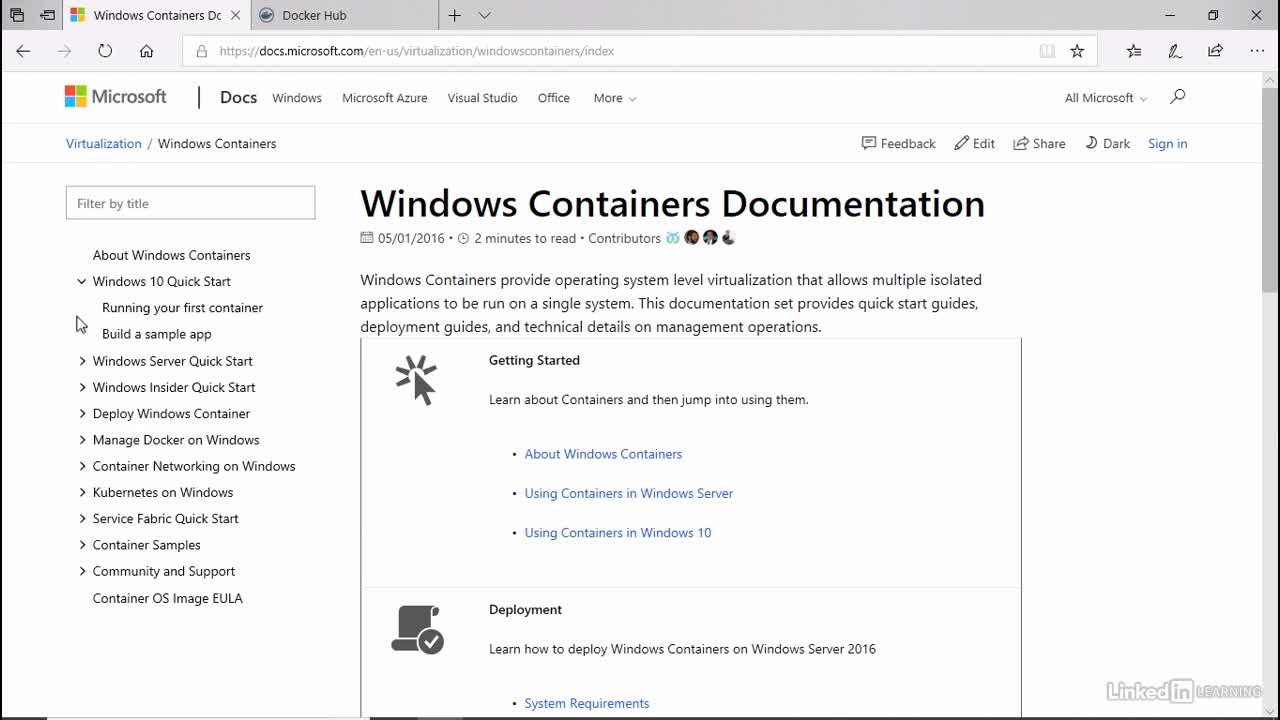Click the first contributor avatar
Image resolution: width=1280 pixels, height=720 pixels.
coord(673,238)
